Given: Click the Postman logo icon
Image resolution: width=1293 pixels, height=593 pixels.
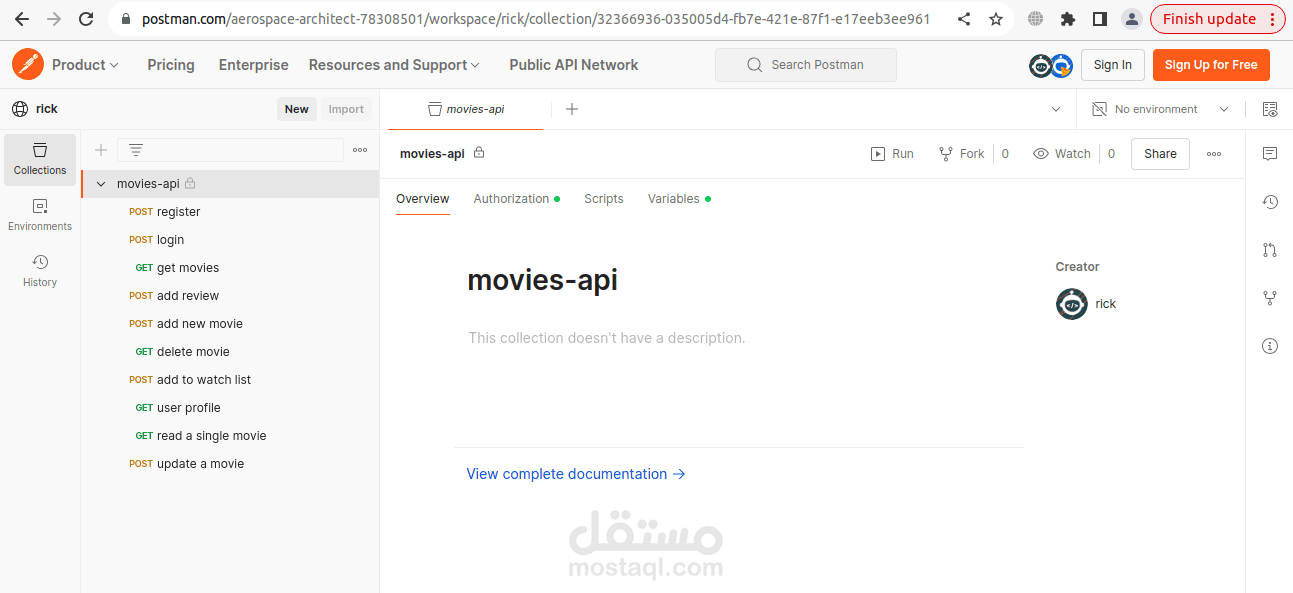Looking at the screenshot, I should 28,64.
